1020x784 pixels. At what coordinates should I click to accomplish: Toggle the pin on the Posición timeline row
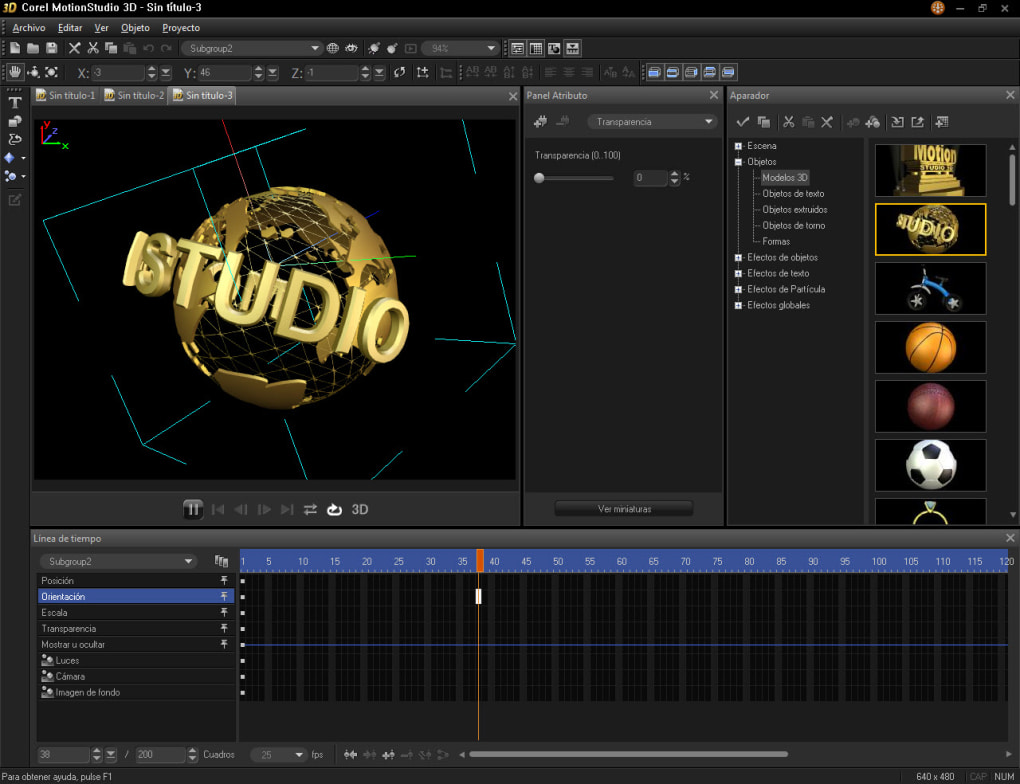pos(223,580)
